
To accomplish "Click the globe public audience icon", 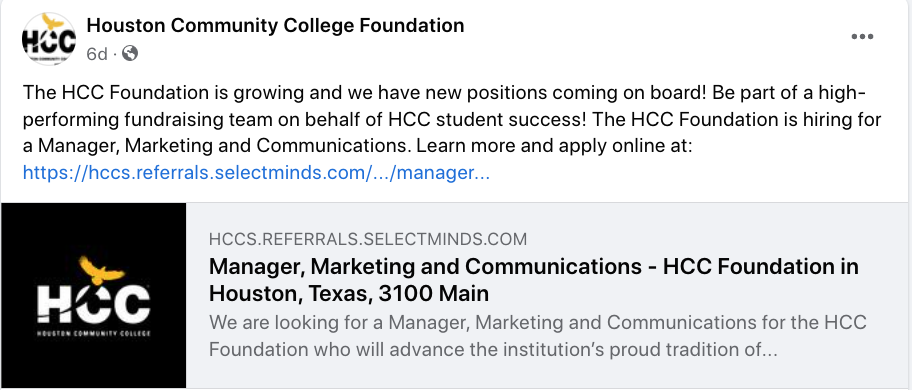I will pos(130,53).
